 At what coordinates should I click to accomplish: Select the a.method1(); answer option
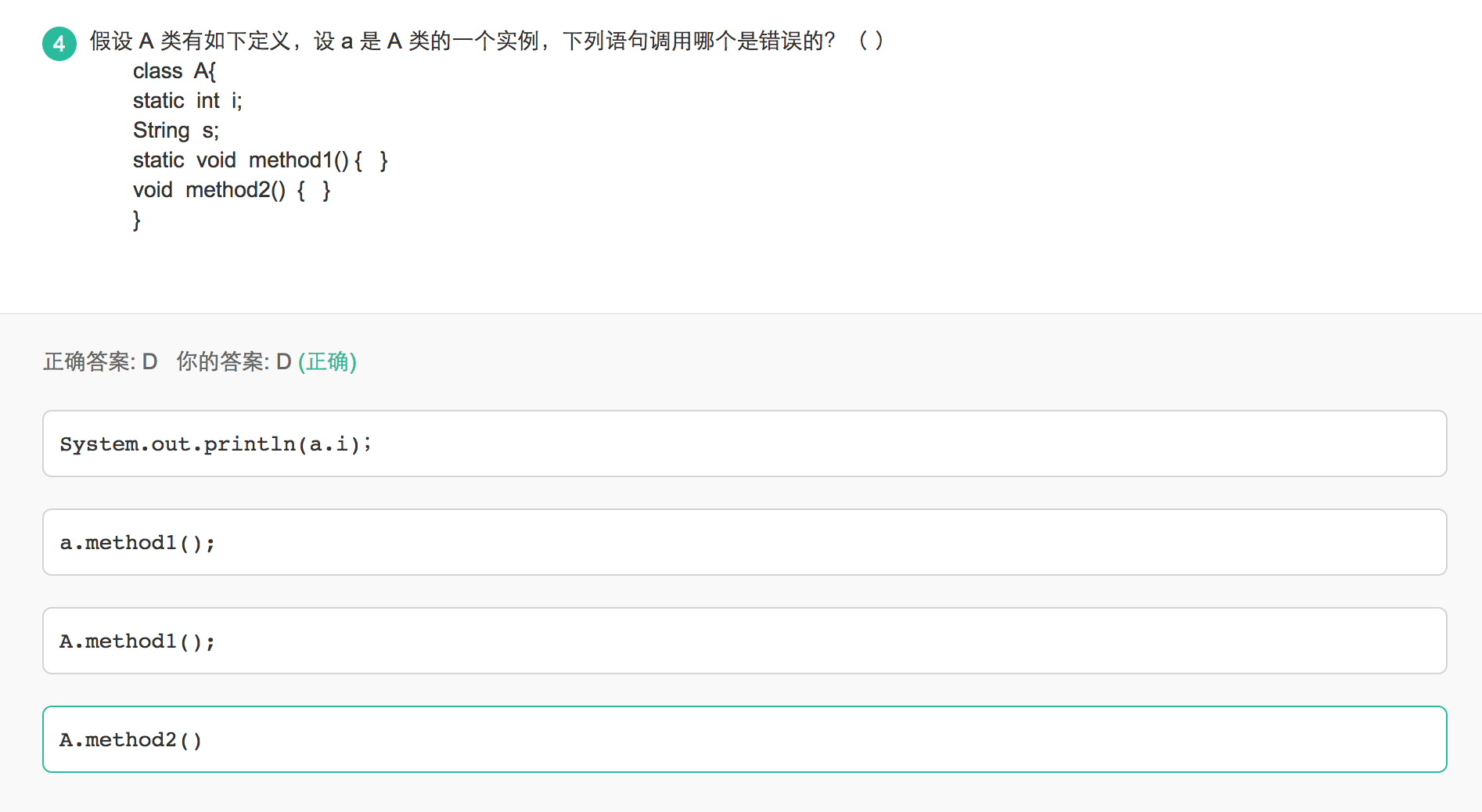(744, 542)
